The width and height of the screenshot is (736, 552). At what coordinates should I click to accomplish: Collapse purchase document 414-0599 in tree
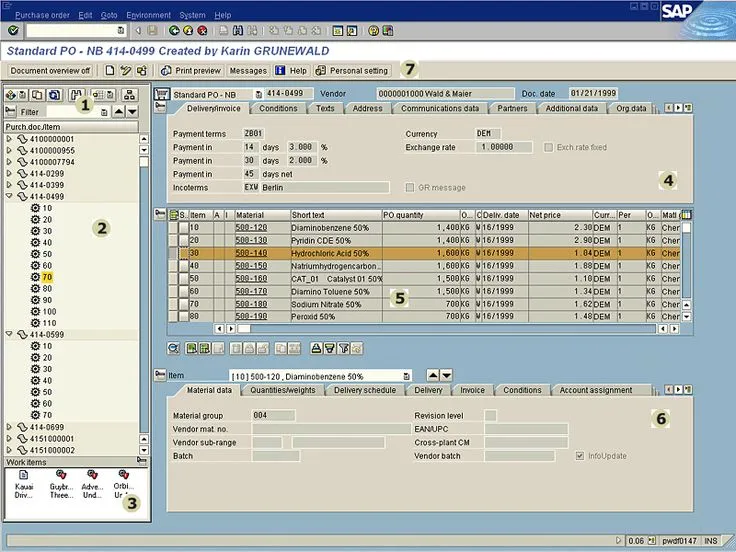(9, 334)
